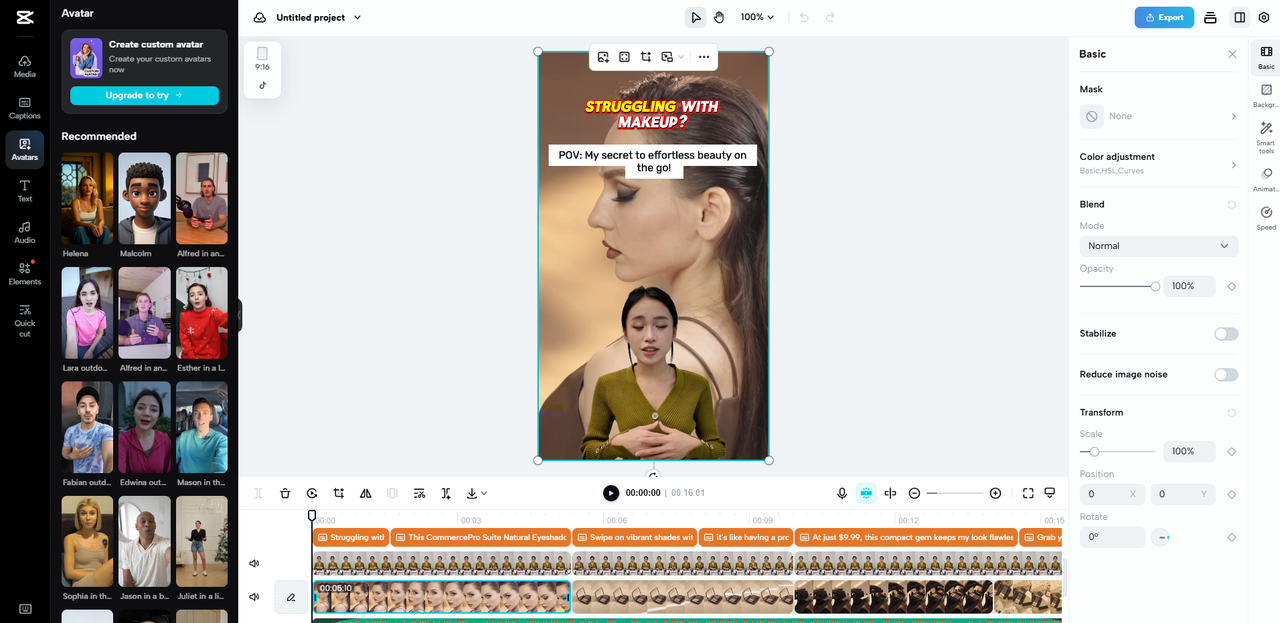This screenshot has width=1280, height=623.
Task: Select the Fabian outdoor avatar
Action: tap(87, 427)
